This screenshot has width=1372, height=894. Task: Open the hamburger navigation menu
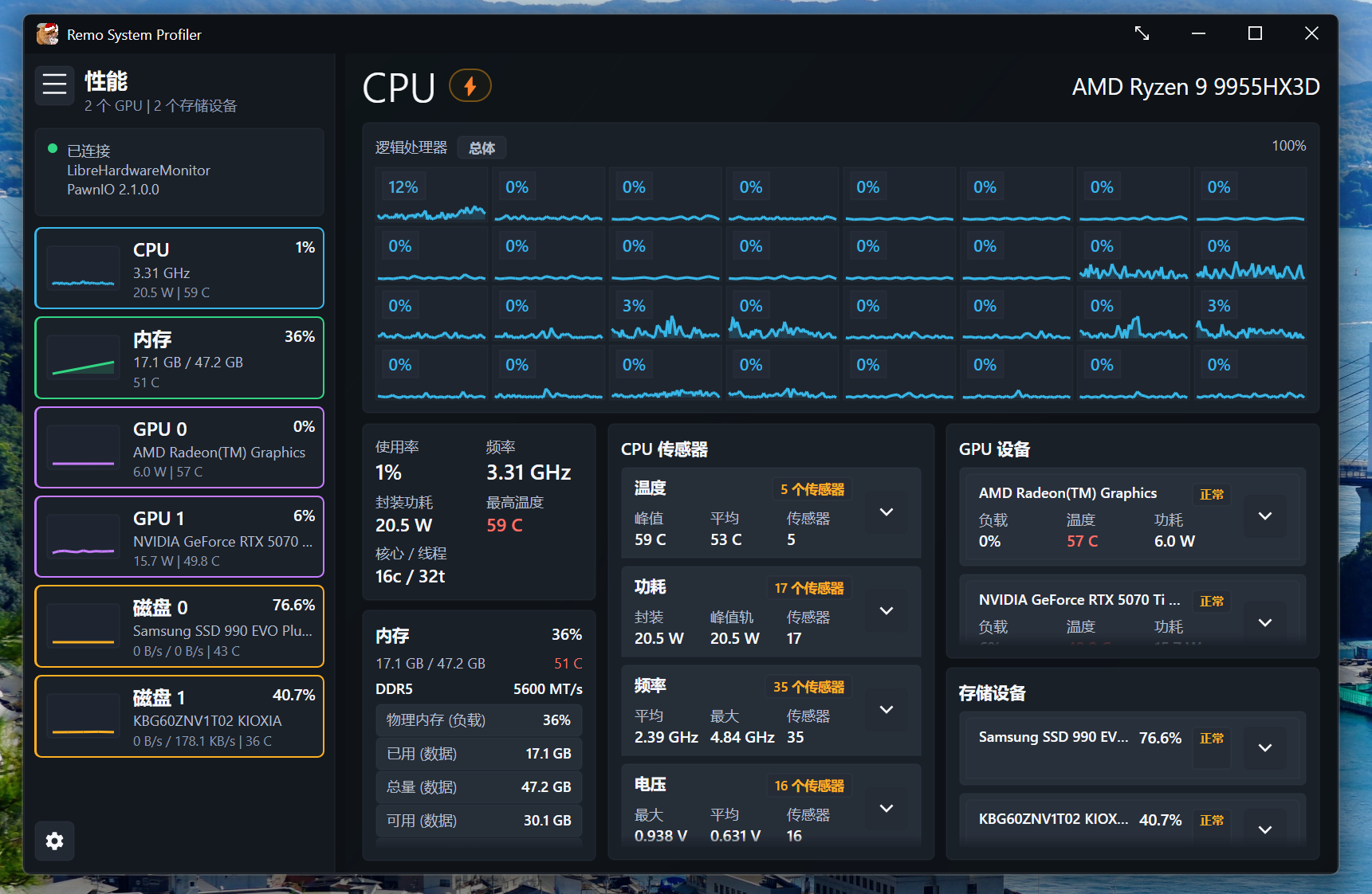tap(54, 84)
